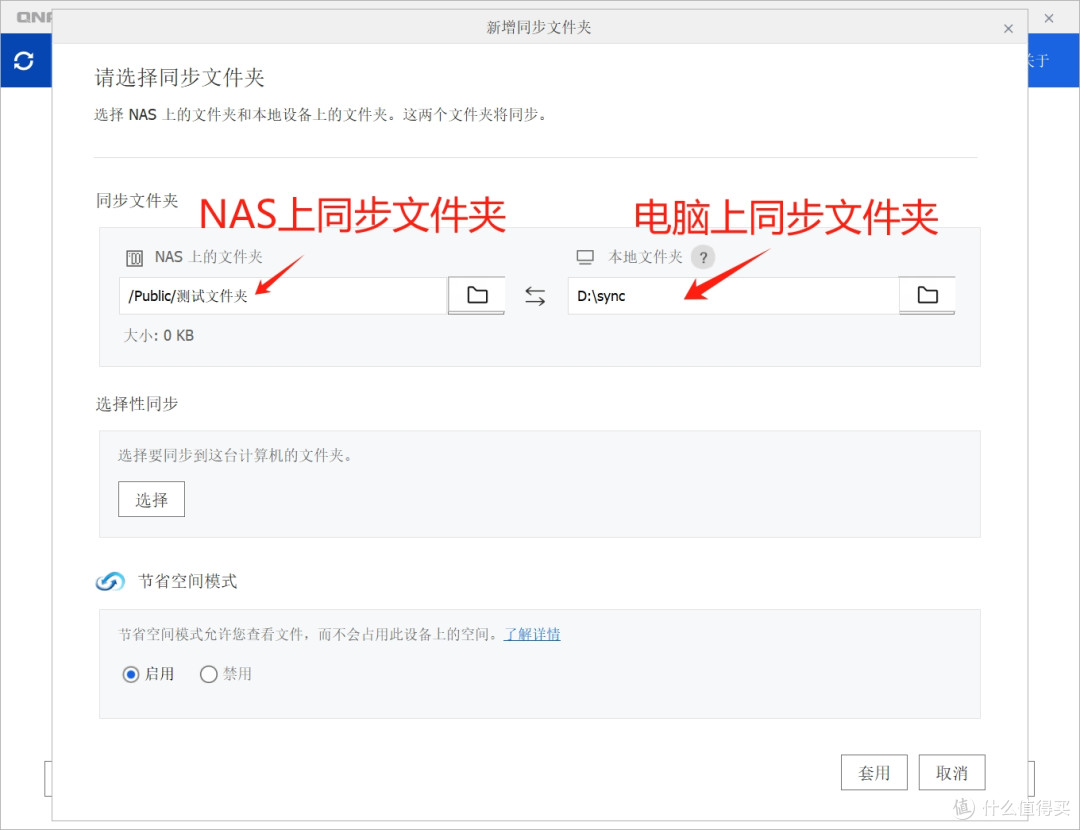Click the 选择性同步 section label
Image resolution: width=1080 pixels, height=830 pixels.
(x=136, y=404)
